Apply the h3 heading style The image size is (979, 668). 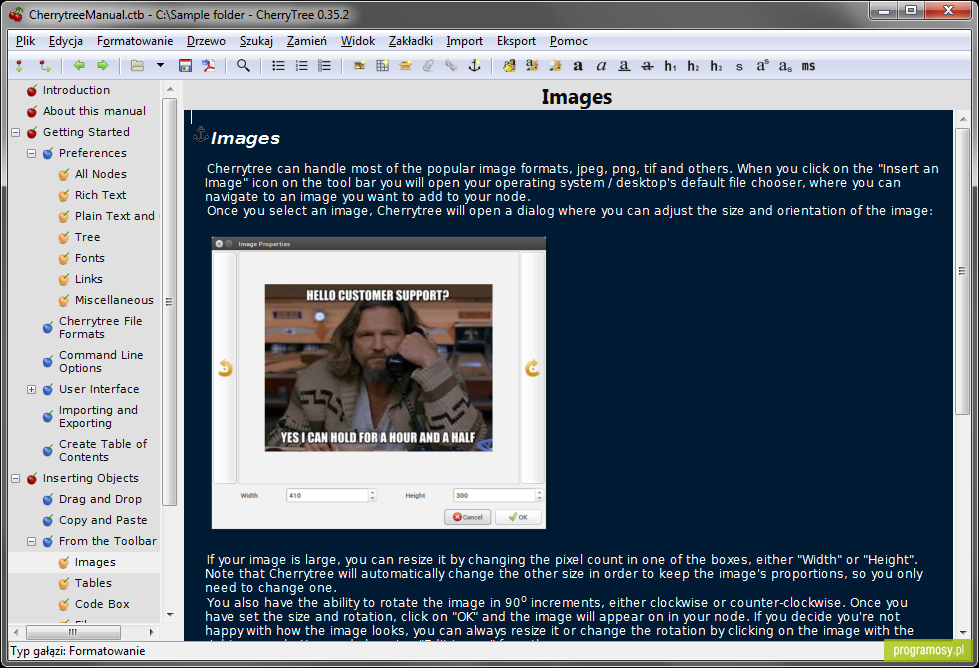tap(717, 66)
